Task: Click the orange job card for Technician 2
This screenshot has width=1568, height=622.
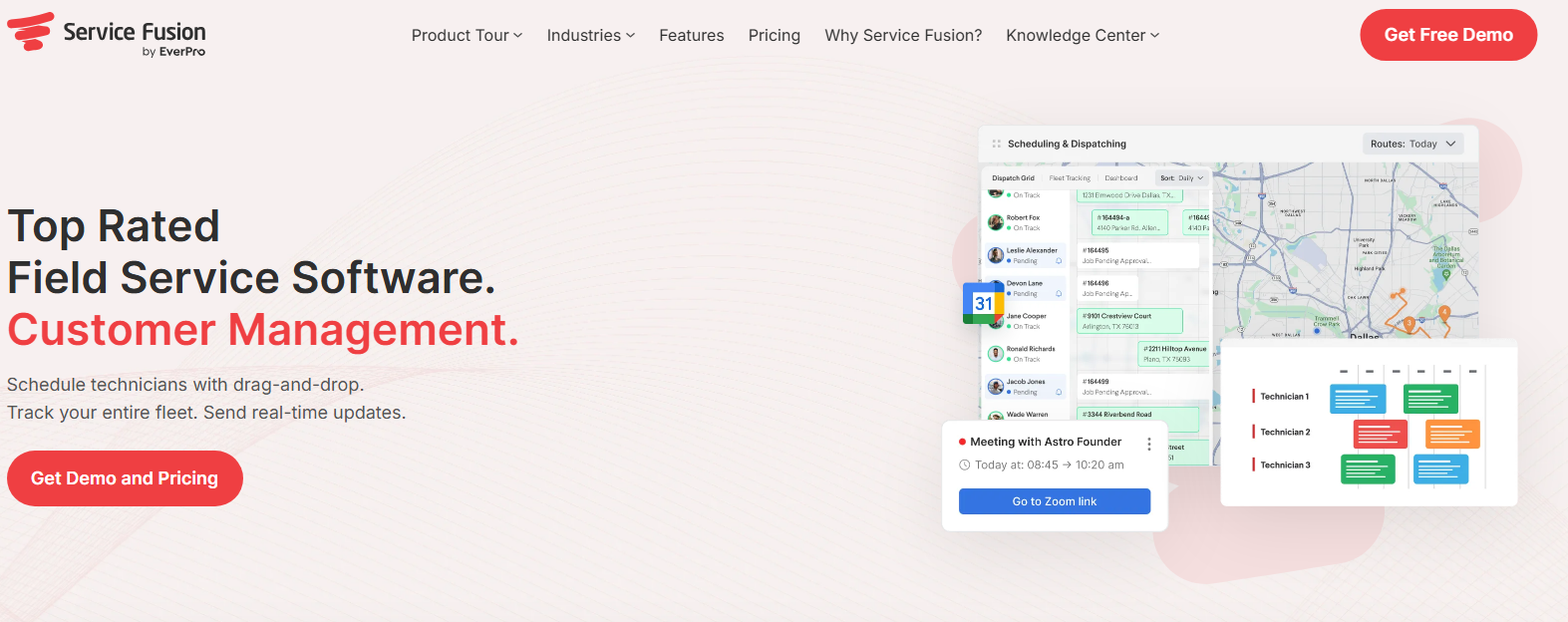Action: (1452, 434)
